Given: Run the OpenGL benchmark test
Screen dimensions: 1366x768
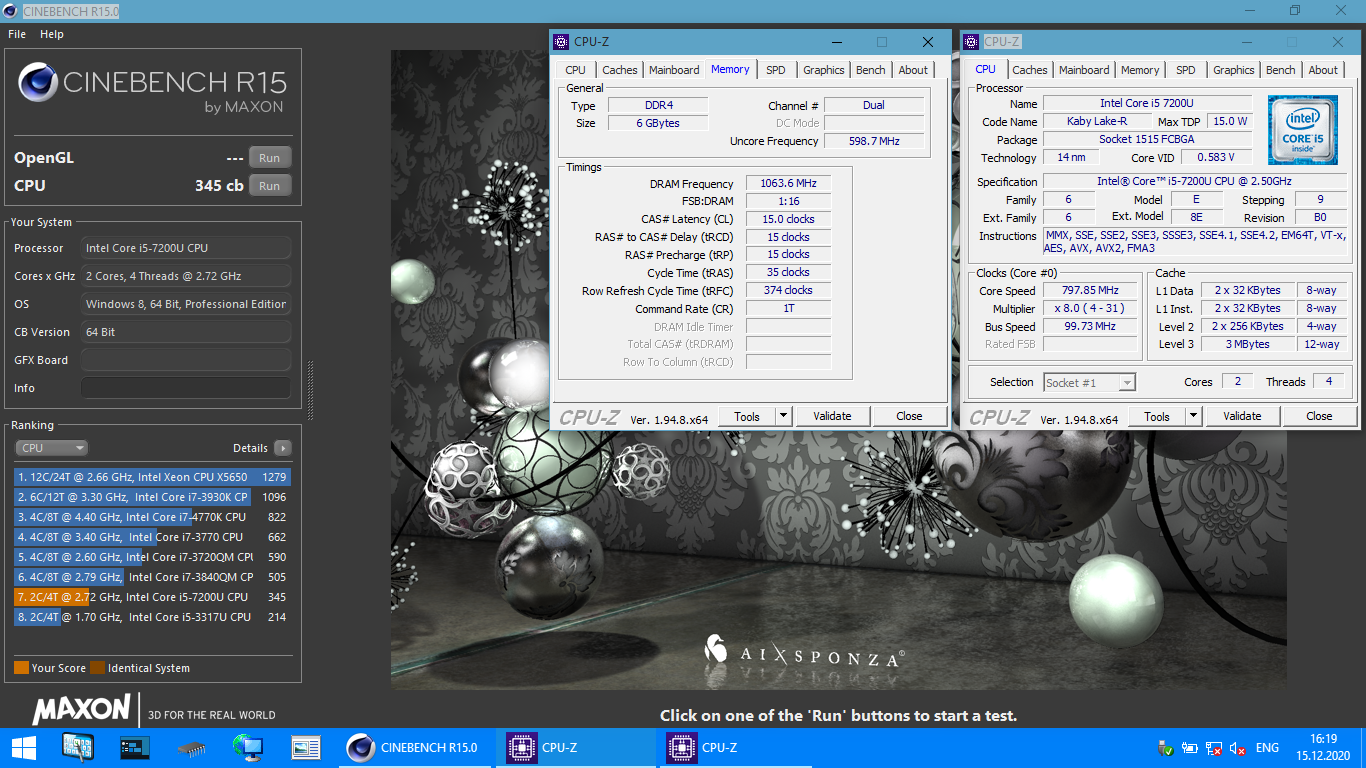Looking at the screenshot, I should [x=269, y=158].
